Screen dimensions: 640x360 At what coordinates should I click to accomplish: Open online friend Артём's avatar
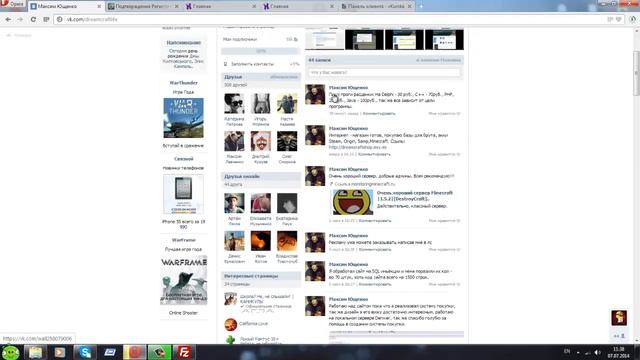[234, 203]
